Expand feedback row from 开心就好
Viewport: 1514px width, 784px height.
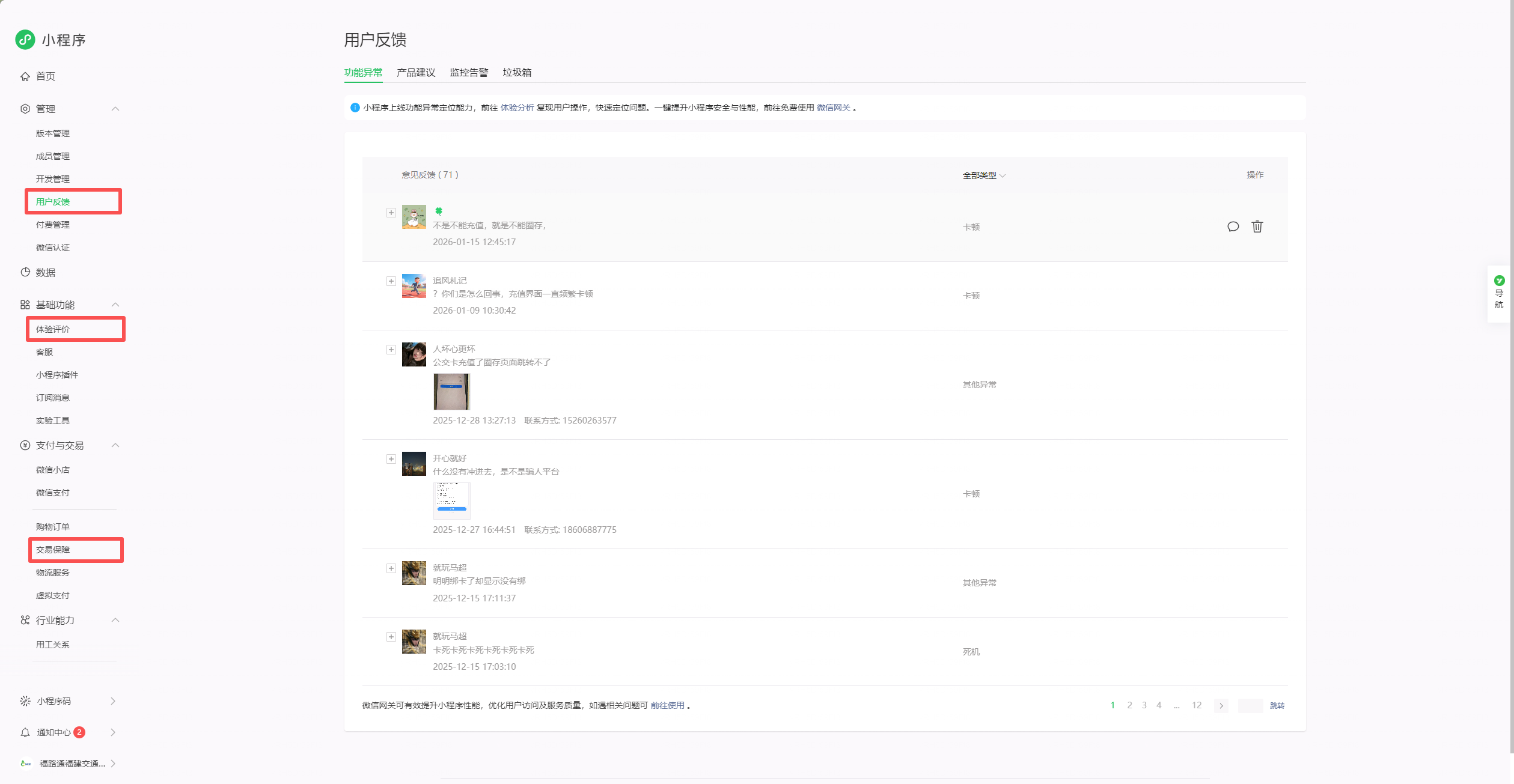391,459
